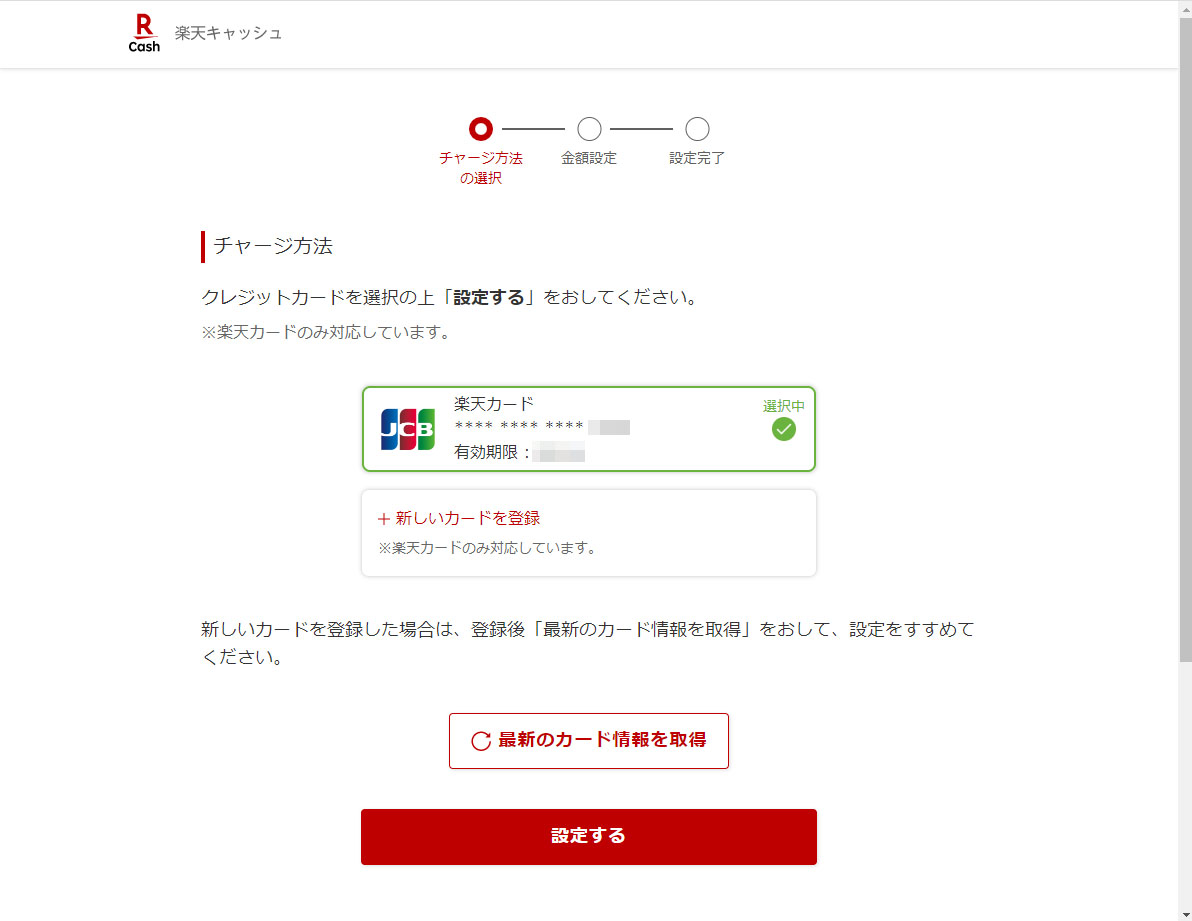
Task: Click the scrollbar down arrow
Action: point(1185,914)
